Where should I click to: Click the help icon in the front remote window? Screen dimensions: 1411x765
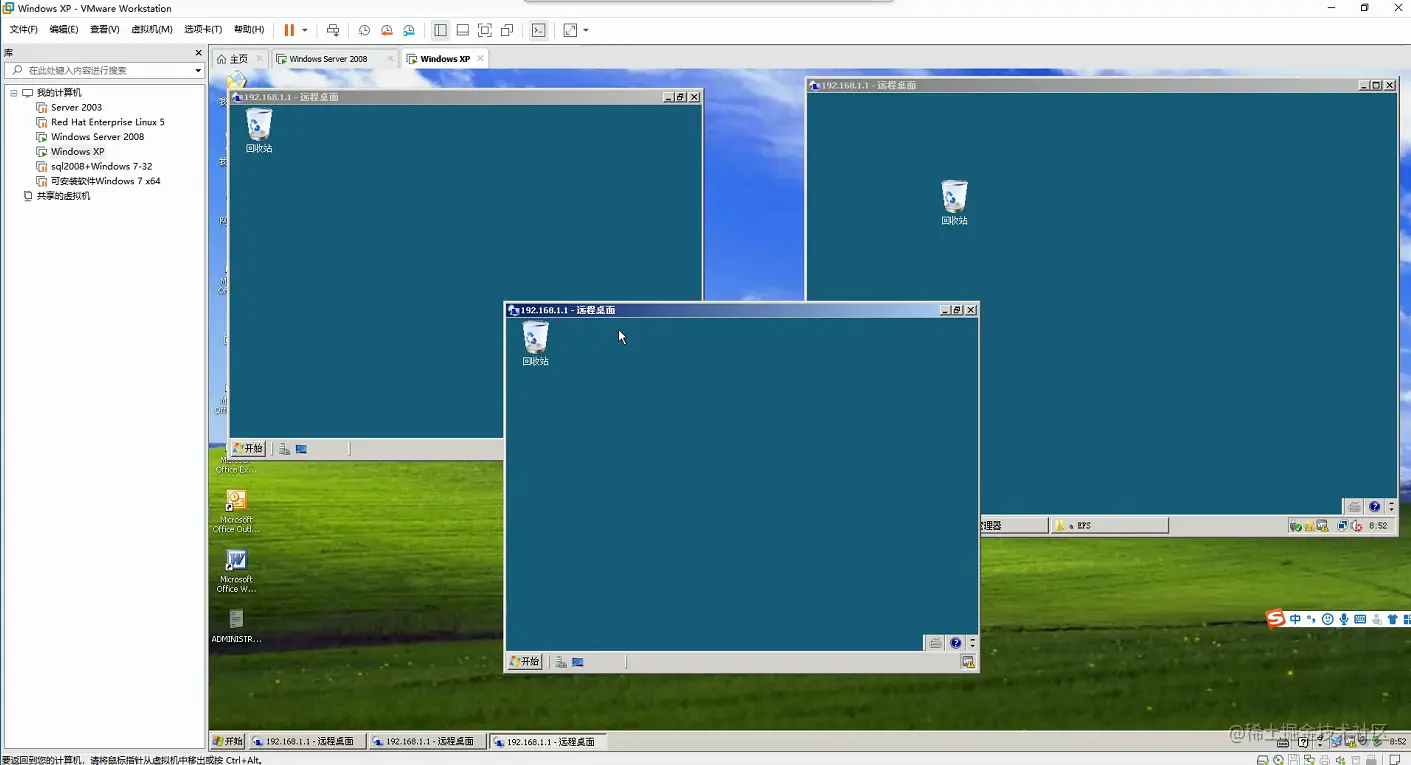(956, 643)
